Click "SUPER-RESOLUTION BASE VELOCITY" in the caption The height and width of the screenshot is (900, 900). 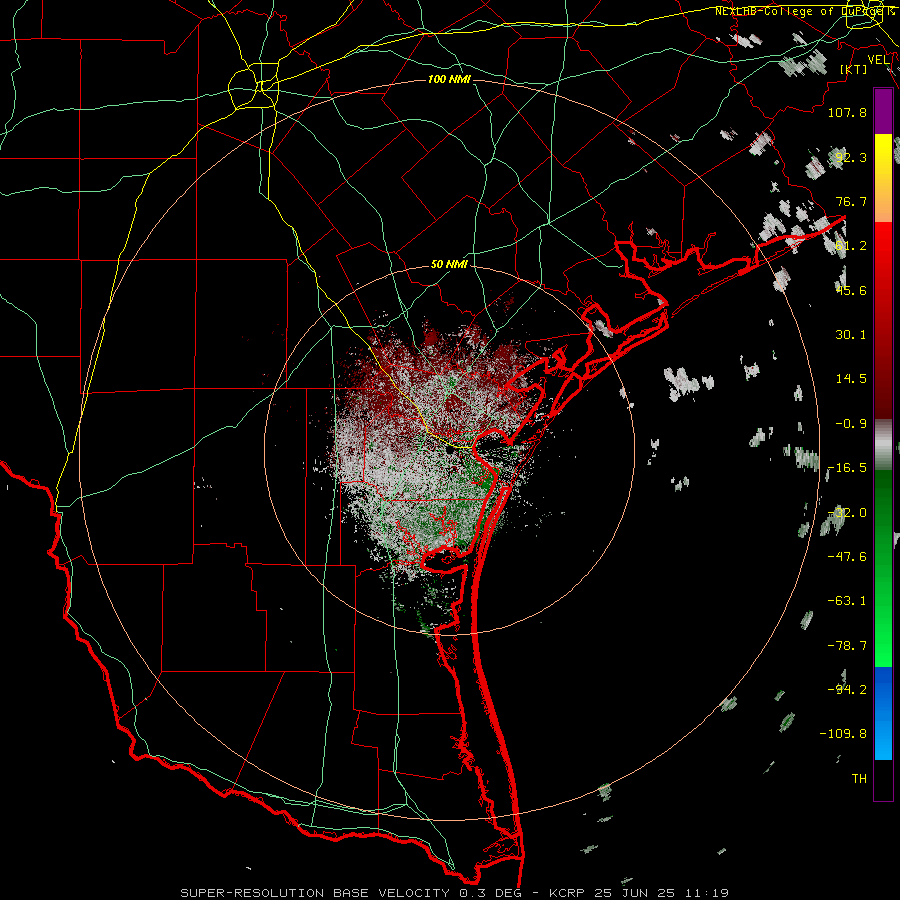point(315,893)
